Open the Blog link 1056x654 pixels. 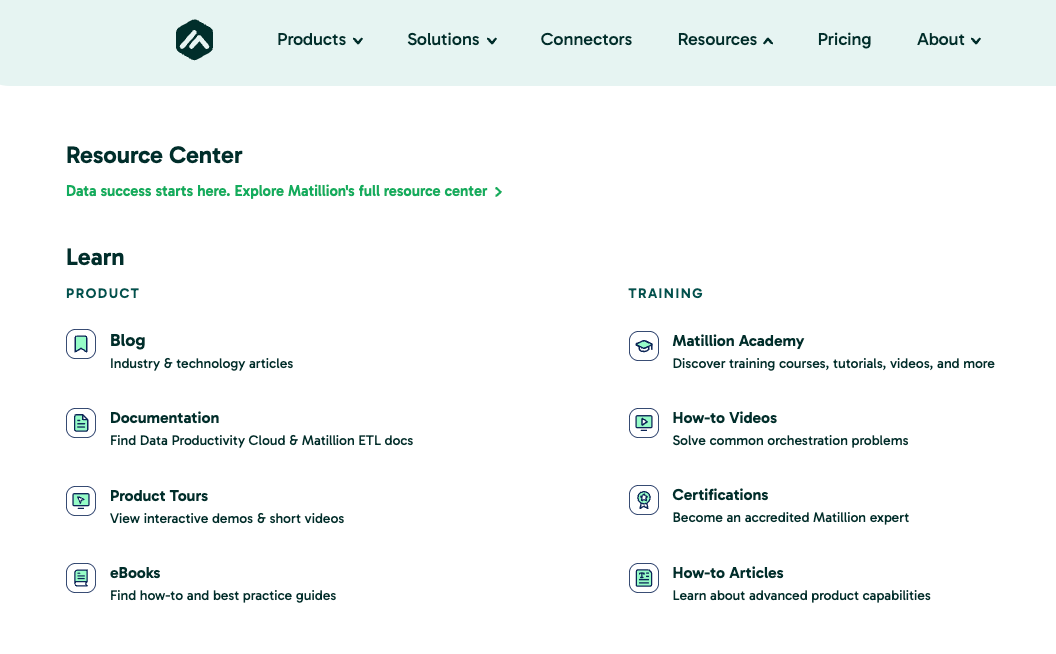pos(127,341)
